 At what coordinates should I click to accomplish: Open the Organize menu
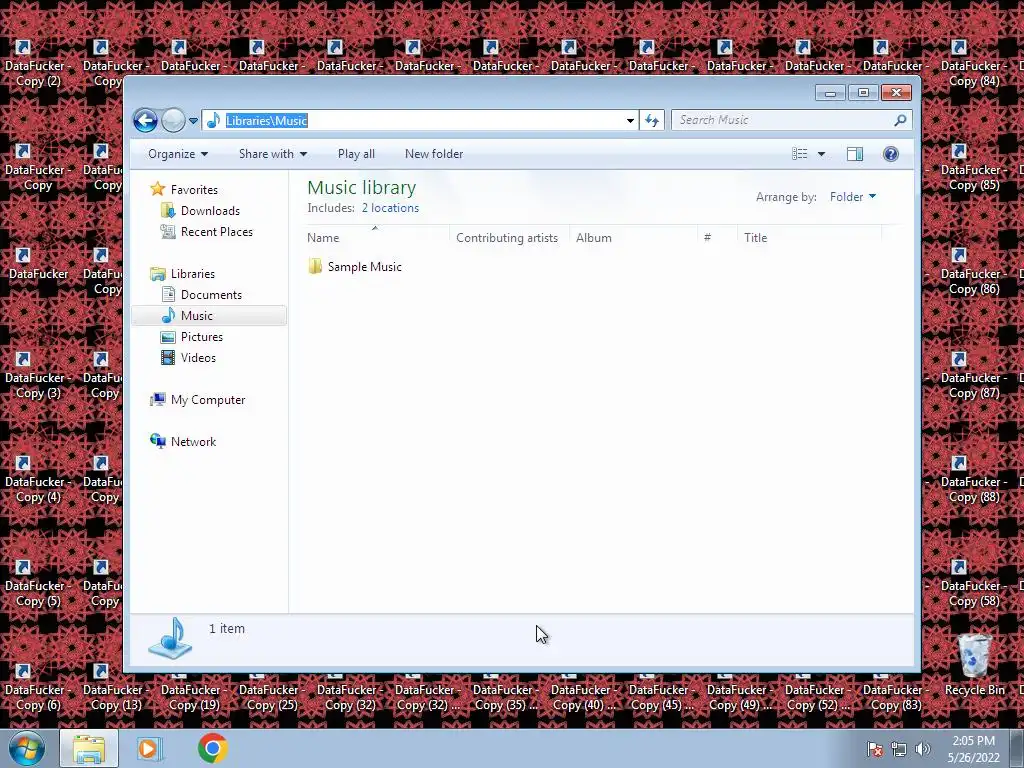point(178,154)
